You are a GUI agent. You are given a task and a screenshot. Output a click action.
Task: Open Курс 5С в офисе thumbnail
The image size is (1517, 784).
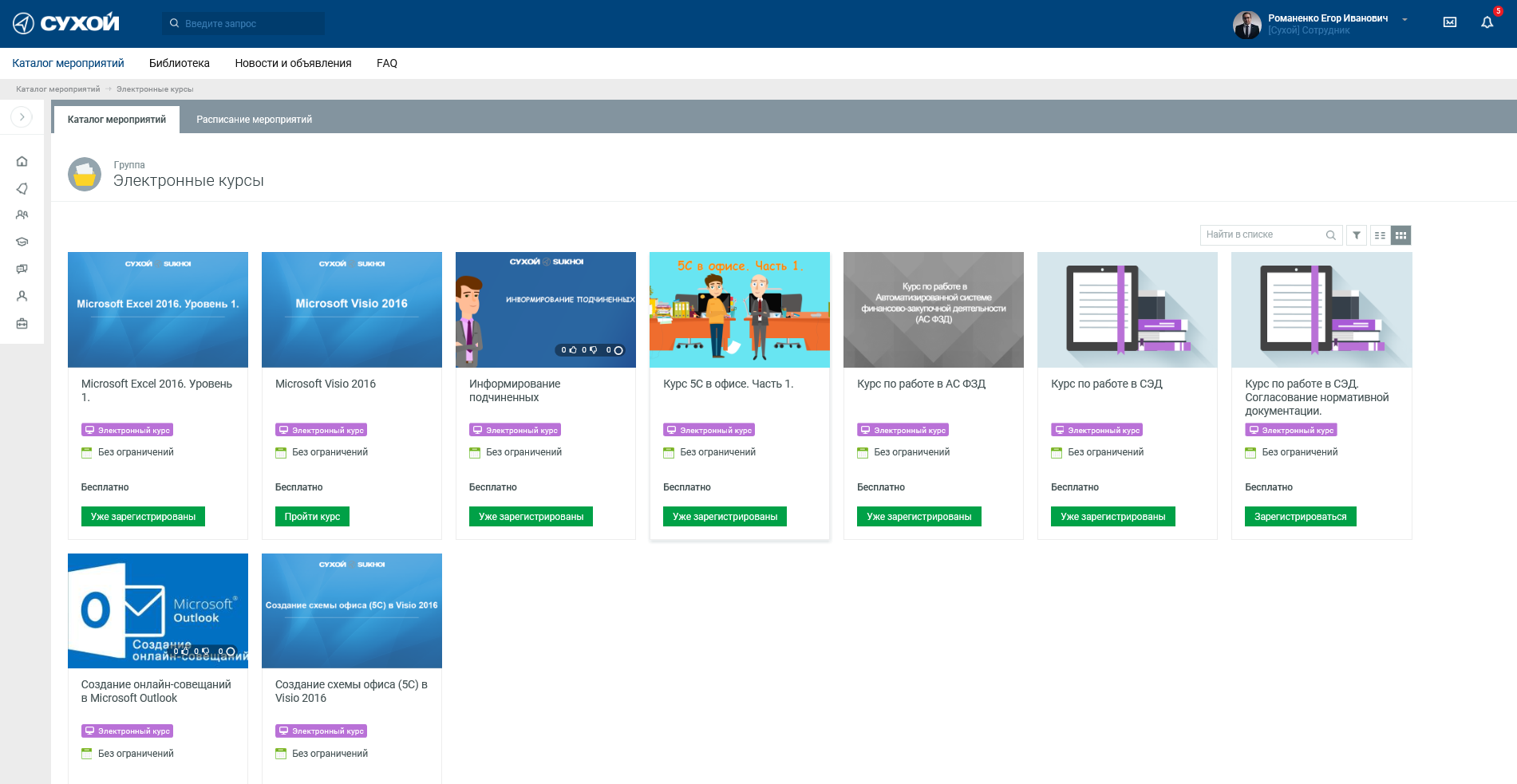click(740, 309)
